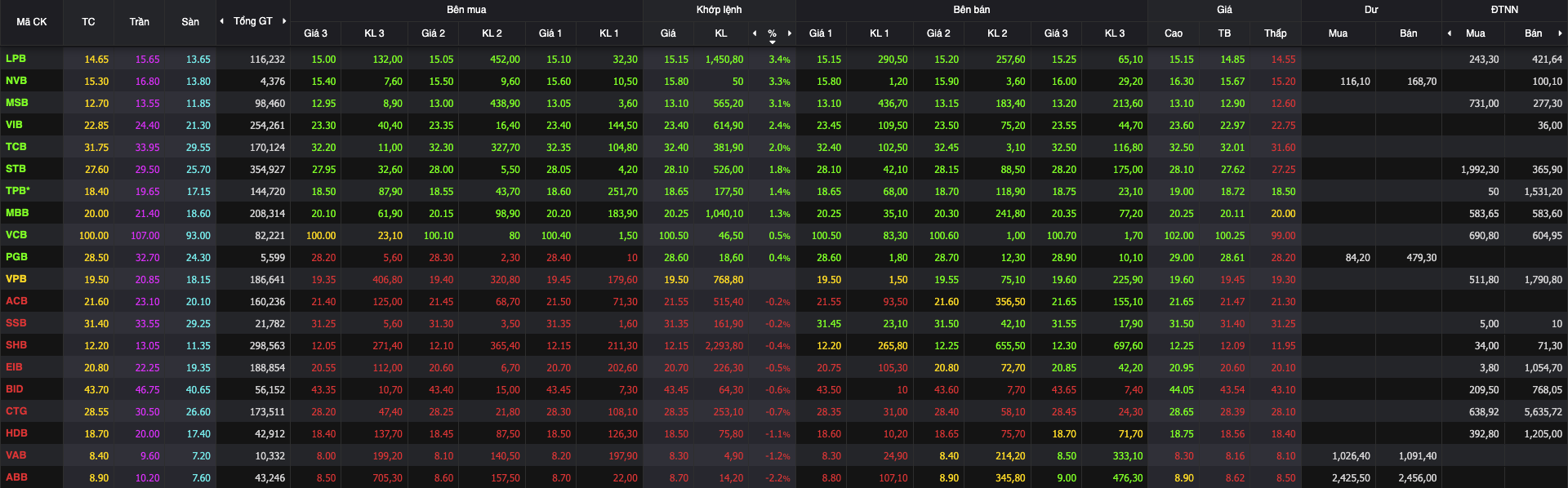Click VCB ceiling price 107.00
Viewport: 1568px width, 488px height.
click(145, 236)
